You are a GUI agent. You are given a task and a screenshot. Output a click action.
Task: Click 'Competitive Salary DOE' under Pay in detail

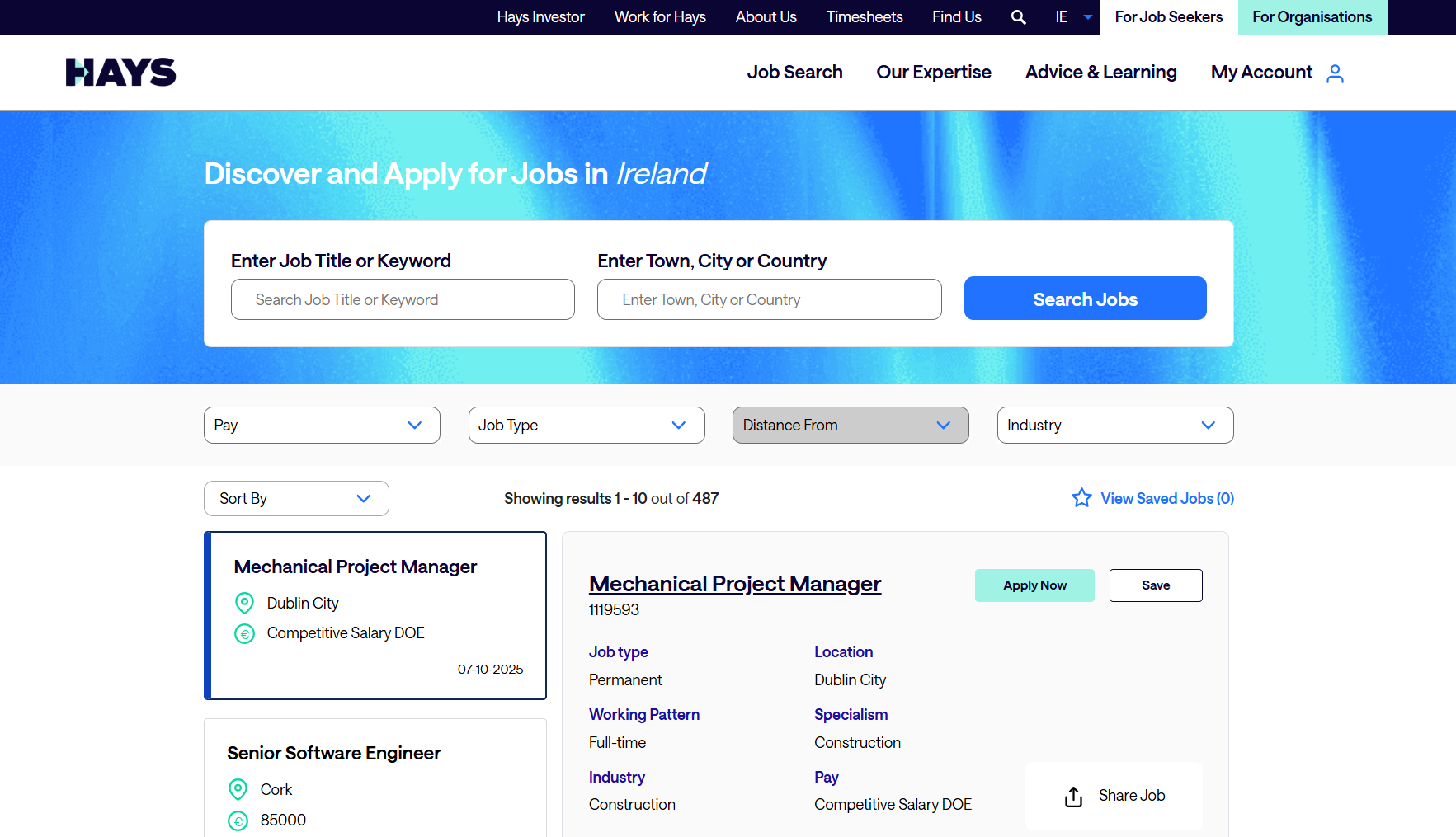click(893, 805)
